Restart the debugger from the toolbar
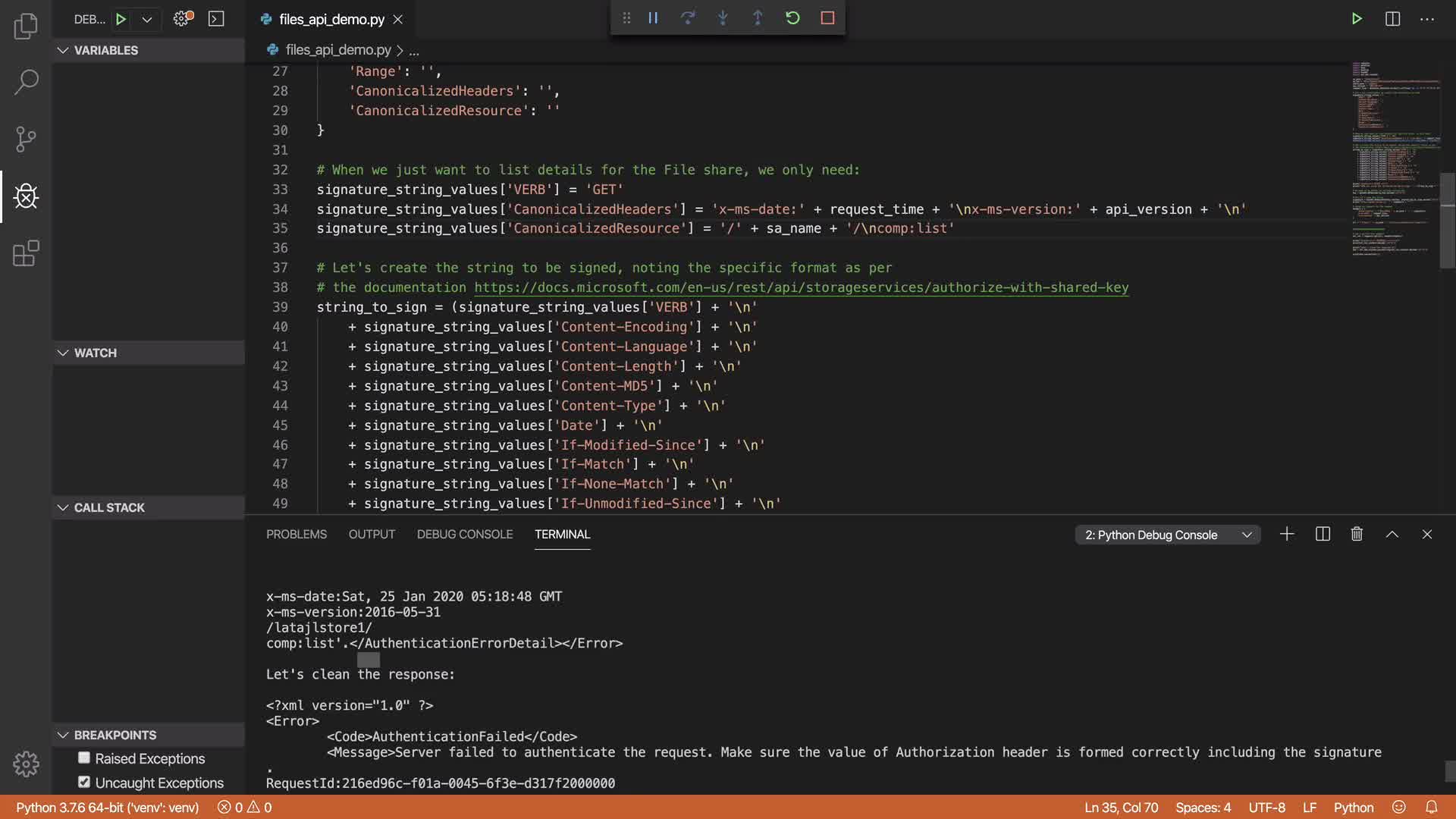The width and height of the screenshot is (1456, 819). pyautogui.click(x=792, y=18)
